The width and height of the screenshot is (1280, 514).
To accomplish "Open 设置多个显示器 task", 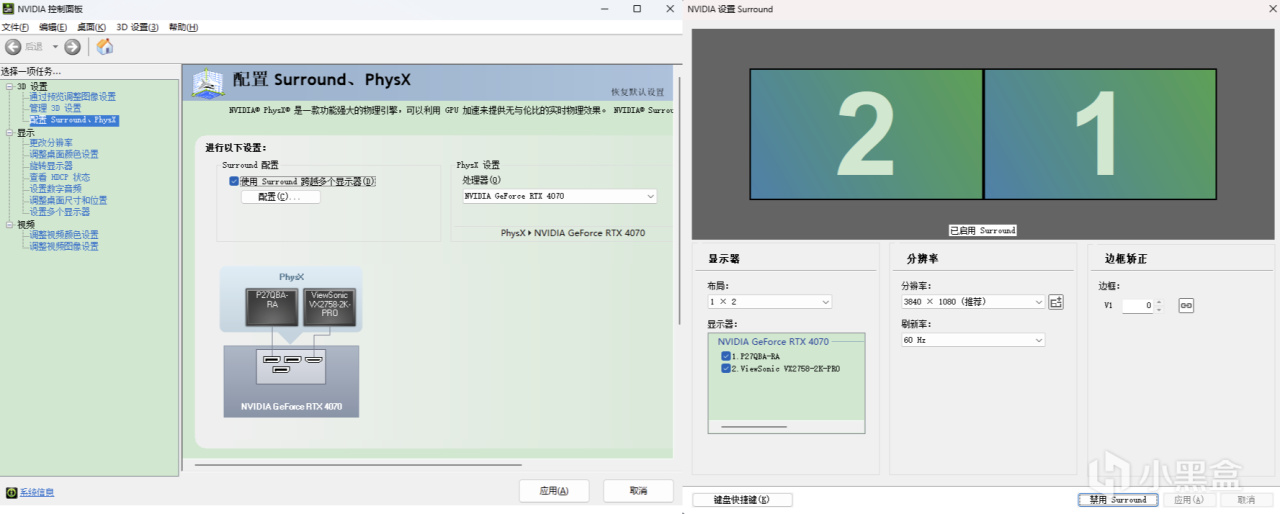I will (x=59, y=212).
